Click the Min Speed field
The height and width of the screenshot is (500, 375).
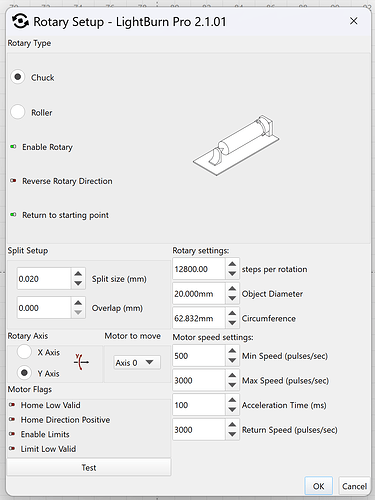199,356
